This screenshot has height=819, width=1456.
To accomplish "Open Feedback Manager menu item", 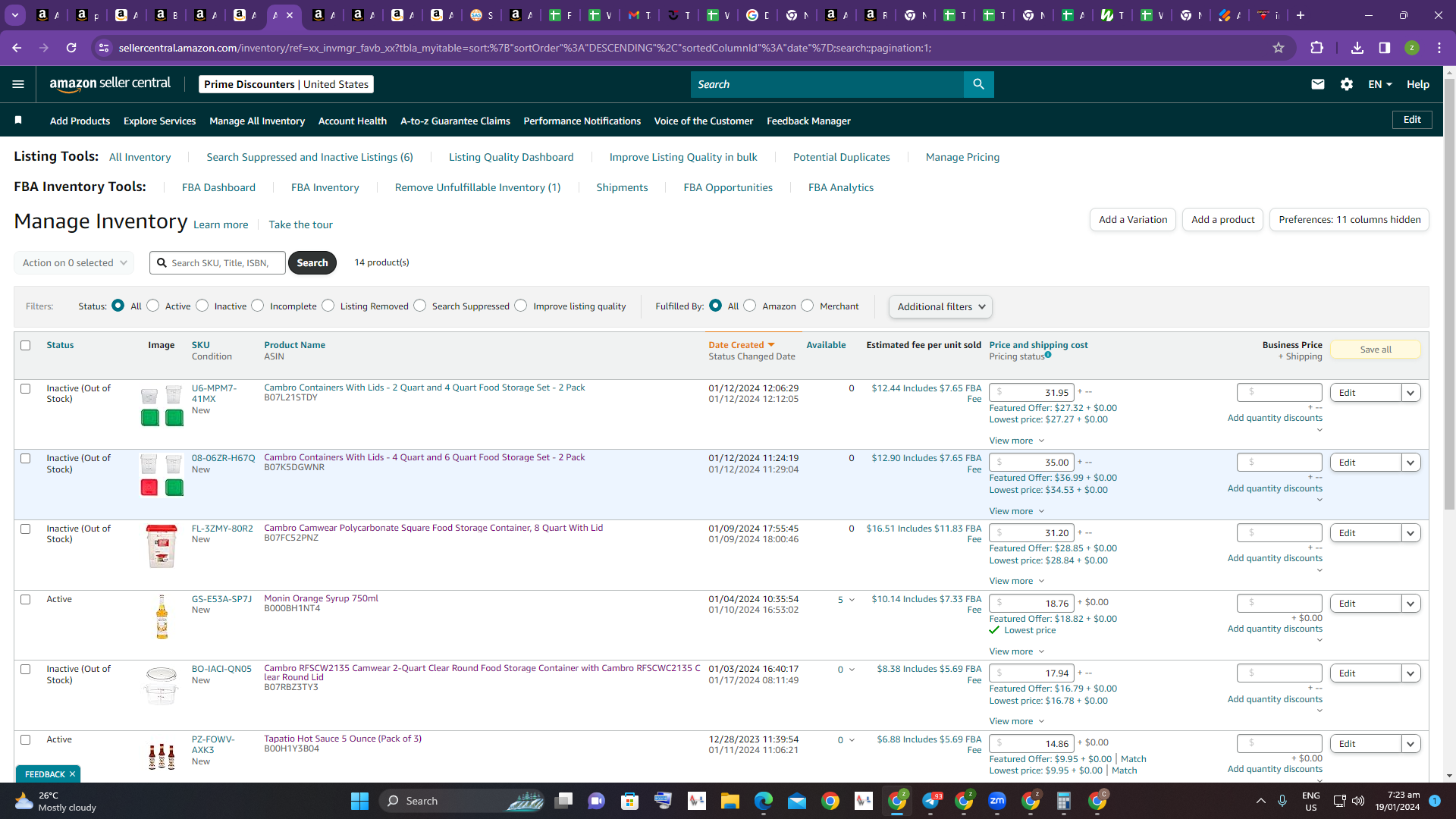I will click(x=808, y=121).
